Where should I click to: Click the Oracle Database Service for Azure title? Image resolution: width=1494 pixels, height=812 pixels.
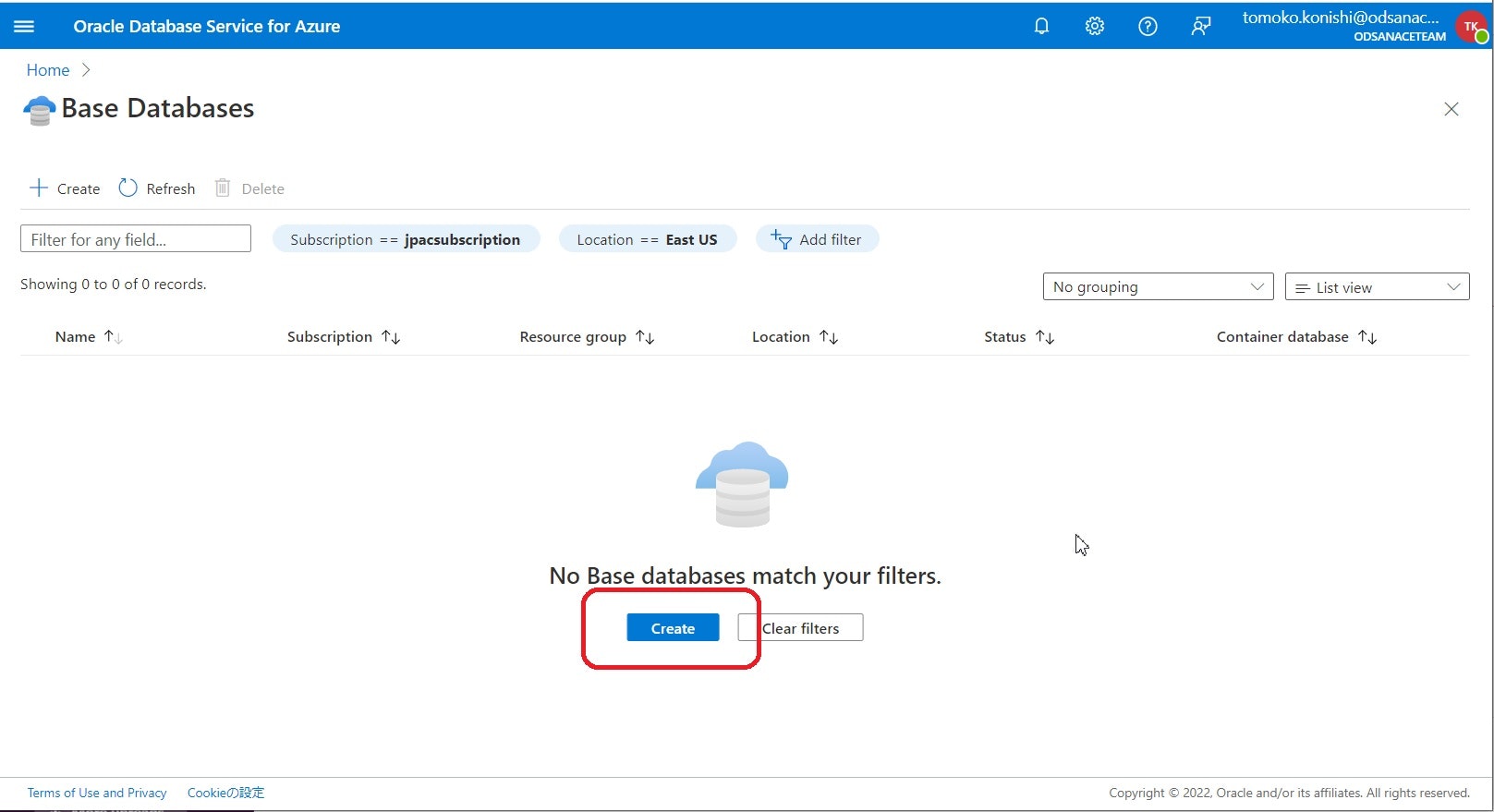pyautogui.click(x=207, y=26)
